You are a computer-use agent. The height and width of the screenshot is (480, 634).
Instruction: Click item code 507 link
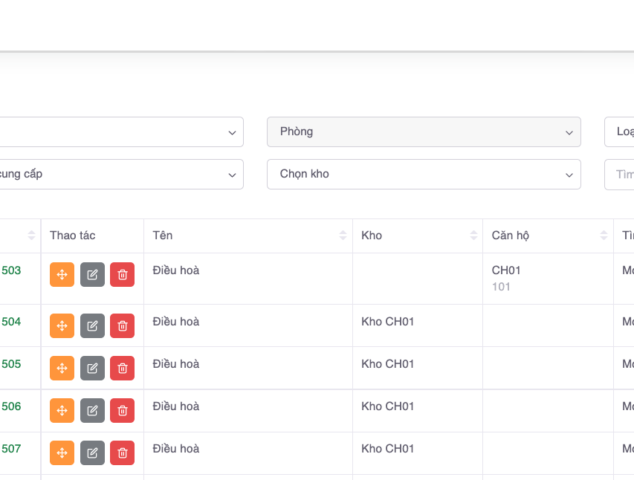tap(11, 449)
